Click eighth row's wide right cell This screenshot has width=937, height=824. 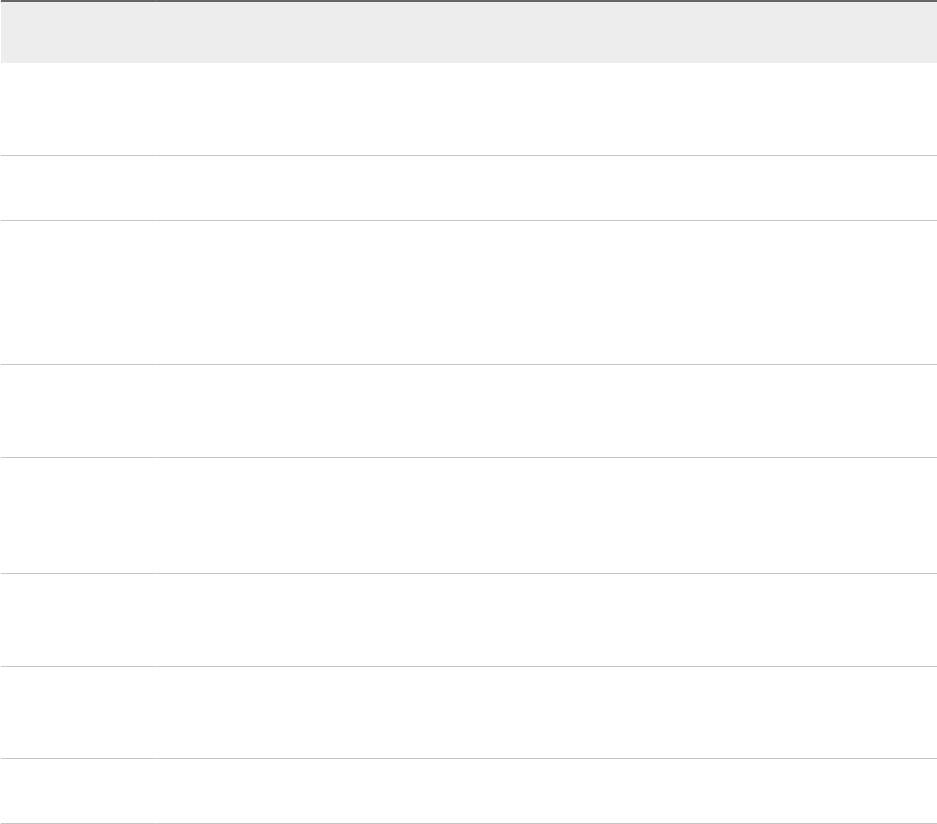point(546,791)
